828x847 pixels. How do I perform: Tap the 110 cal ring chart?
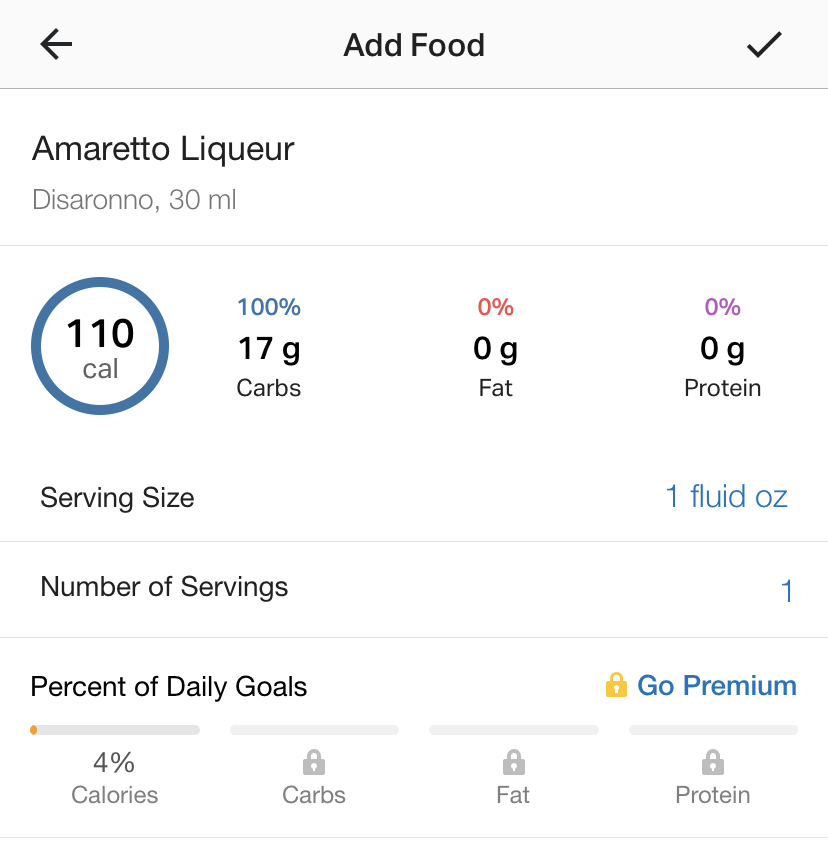coord(100,347)
